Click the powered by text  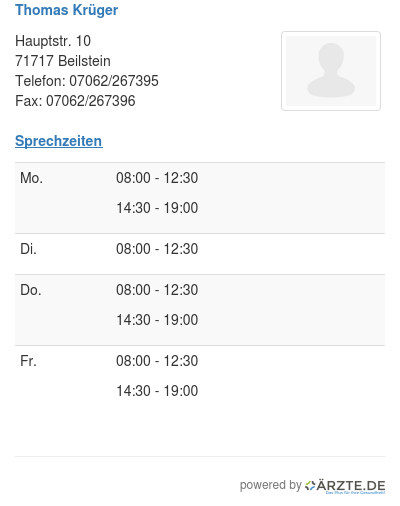270,485
